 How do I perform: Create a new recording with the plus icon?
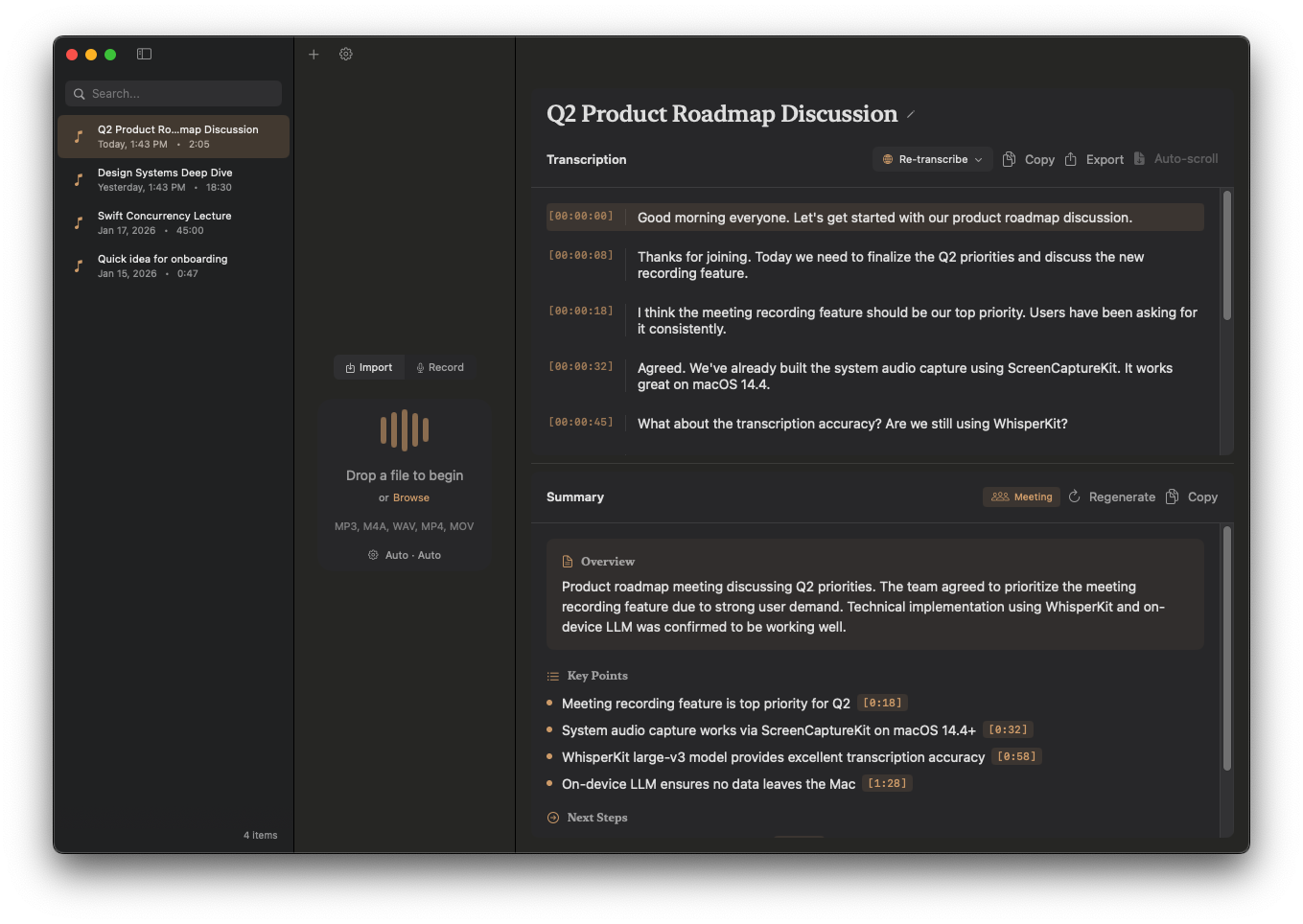coord(314,54)
